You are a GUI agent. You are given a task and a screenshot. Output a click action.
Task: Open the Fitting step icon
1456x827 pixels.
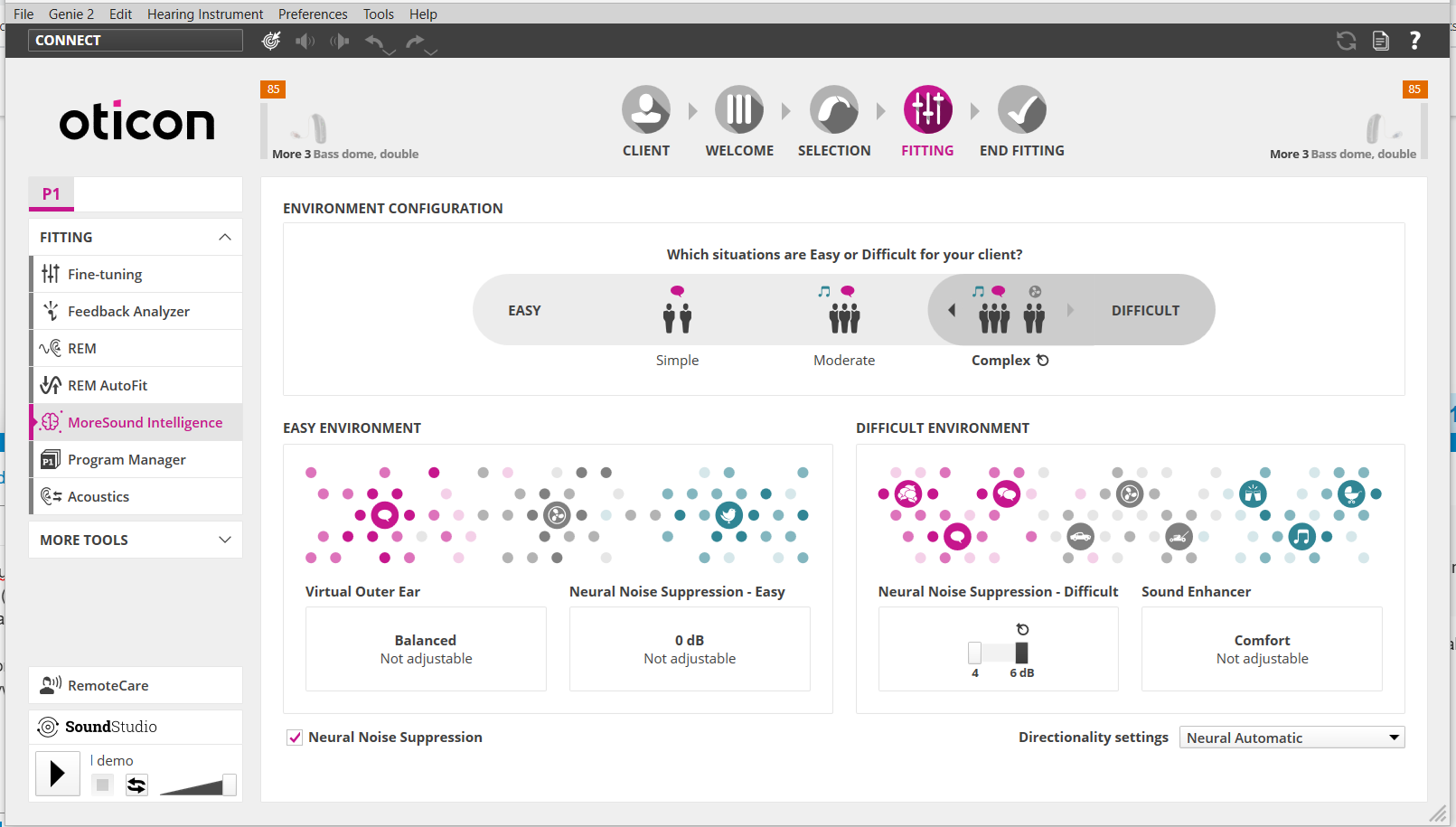click(x=927, y=109)
